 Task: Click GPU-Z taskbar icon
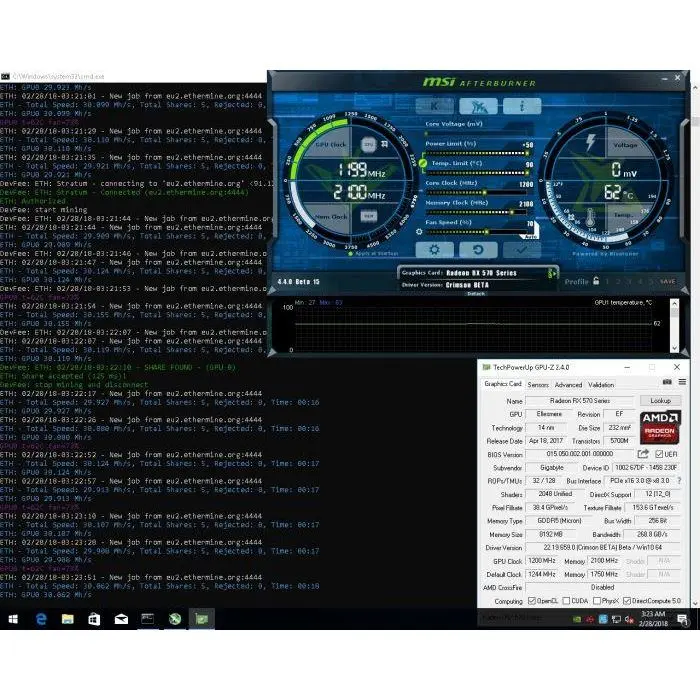pos(201,619)
